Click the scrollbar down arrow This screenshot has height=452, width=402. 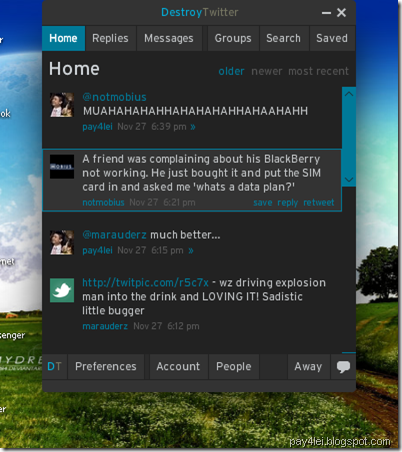[x=349, y=180]
